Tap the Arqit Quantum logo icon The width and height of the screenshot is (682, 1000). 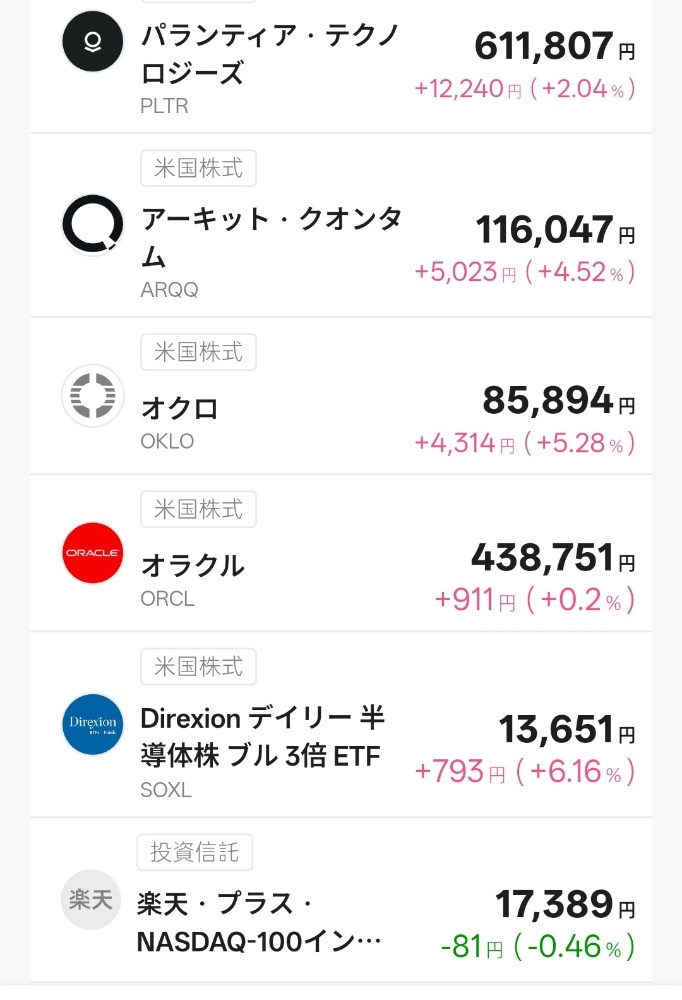point(93,225)
